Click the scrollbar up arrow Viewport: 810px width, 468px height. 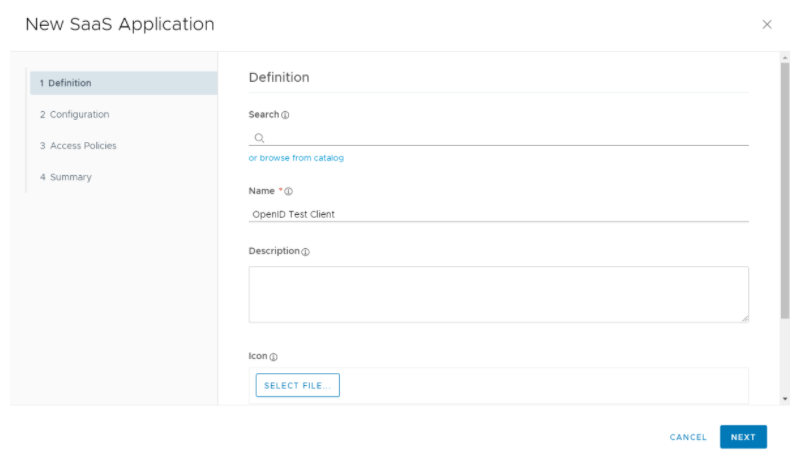(x=784, y=57)
